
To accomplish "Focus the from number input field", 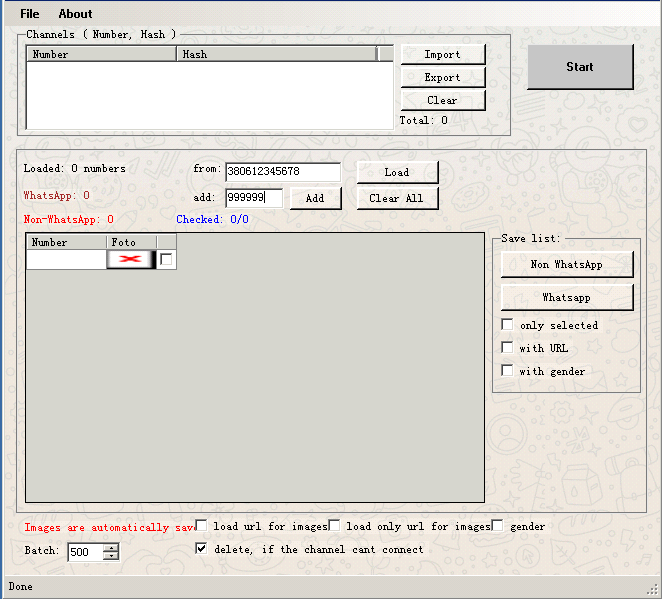I will [x=283, y=172].
